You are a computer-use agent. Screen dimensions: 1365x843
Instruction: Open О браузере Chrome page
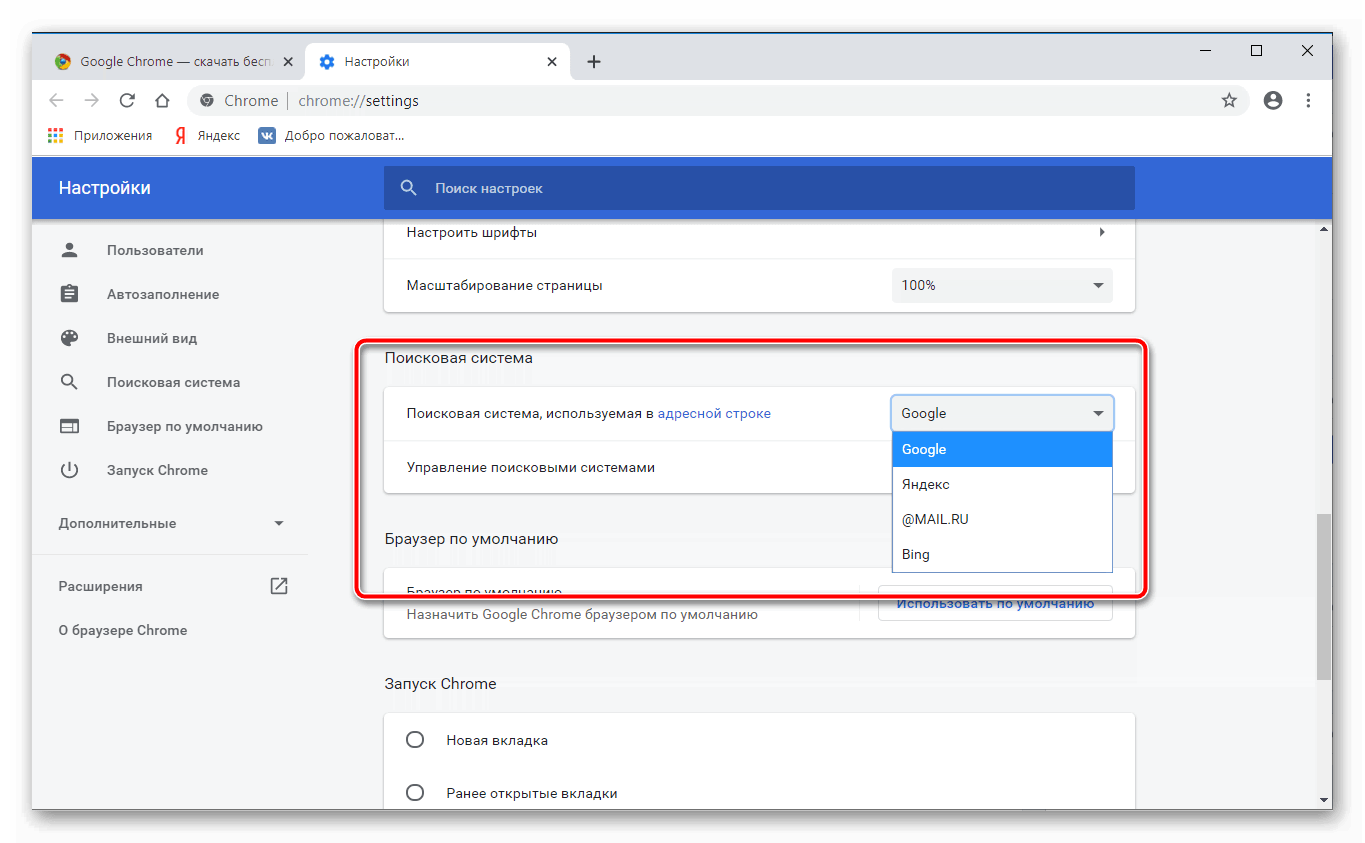point(123,630)
